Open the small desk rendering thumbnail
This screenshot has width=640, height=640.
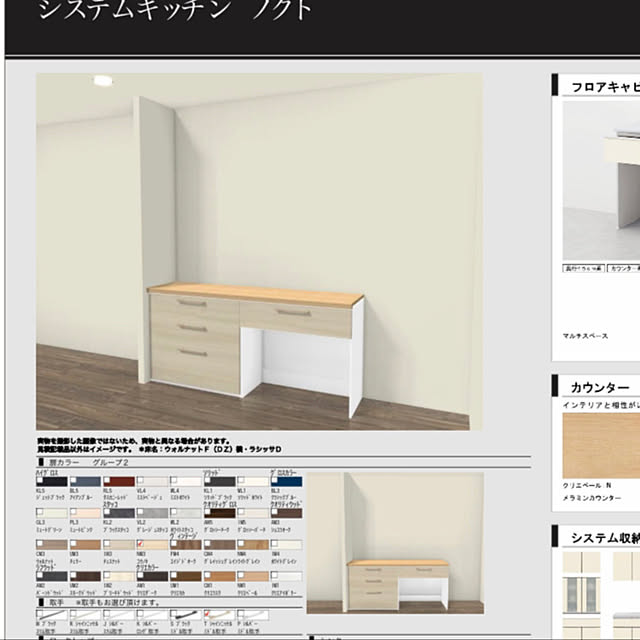[395, 543]
